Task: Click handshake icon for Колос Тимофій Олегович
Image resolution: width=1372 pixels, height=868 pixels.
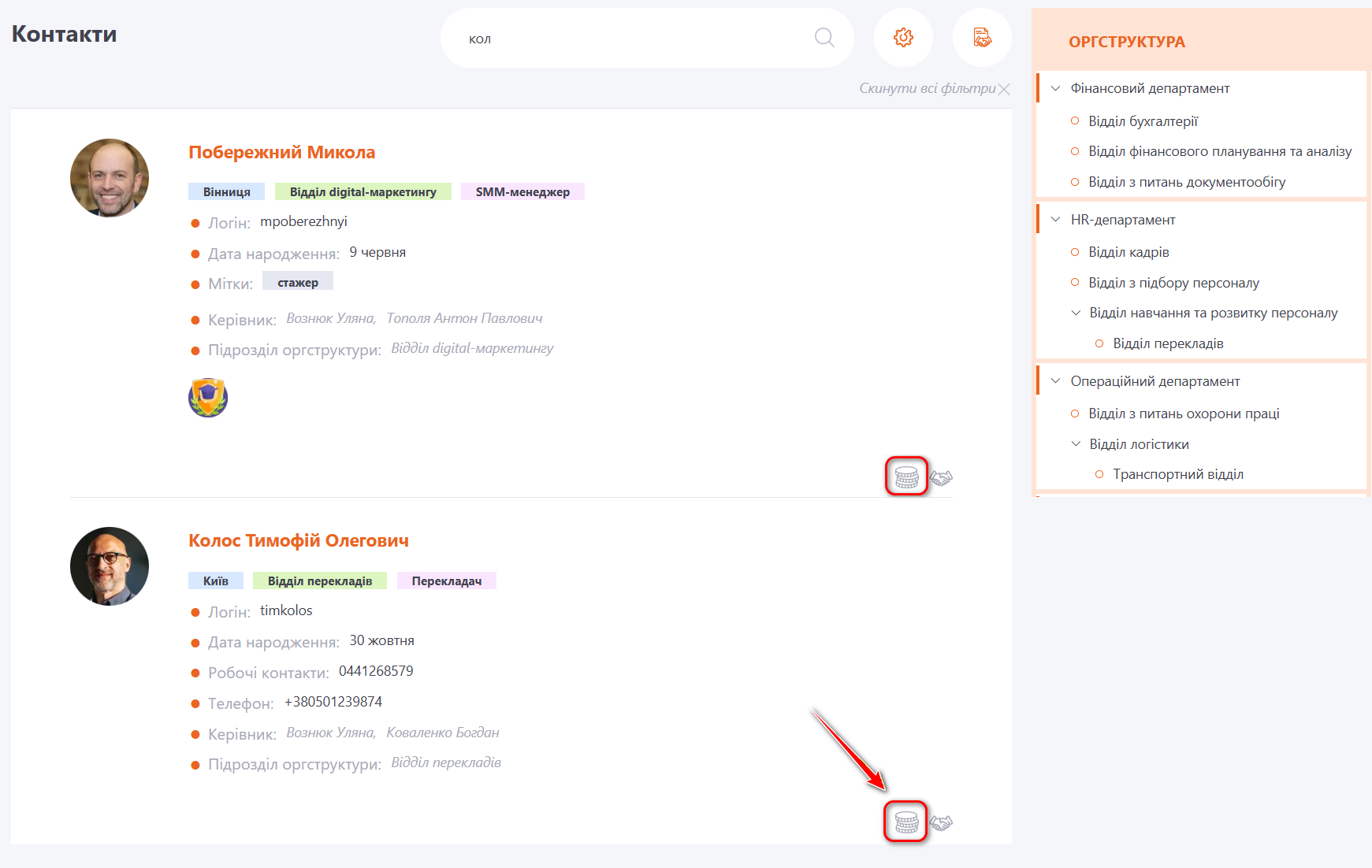Action: pyautogui.click(x=941, y=823)
